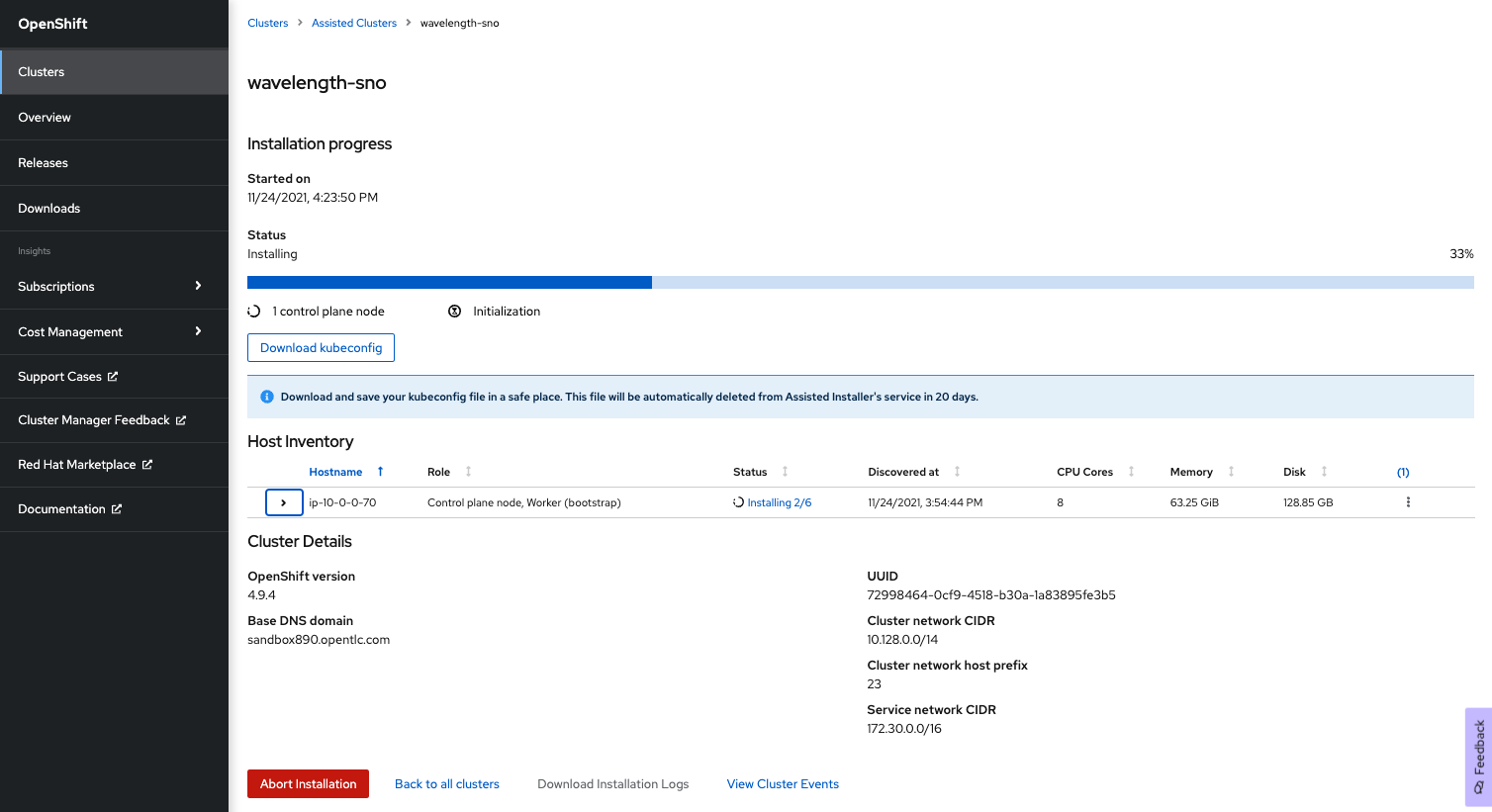Click the Clusters breadcrumb link
The image size is (1492, 812).
(x=268, y=23)
